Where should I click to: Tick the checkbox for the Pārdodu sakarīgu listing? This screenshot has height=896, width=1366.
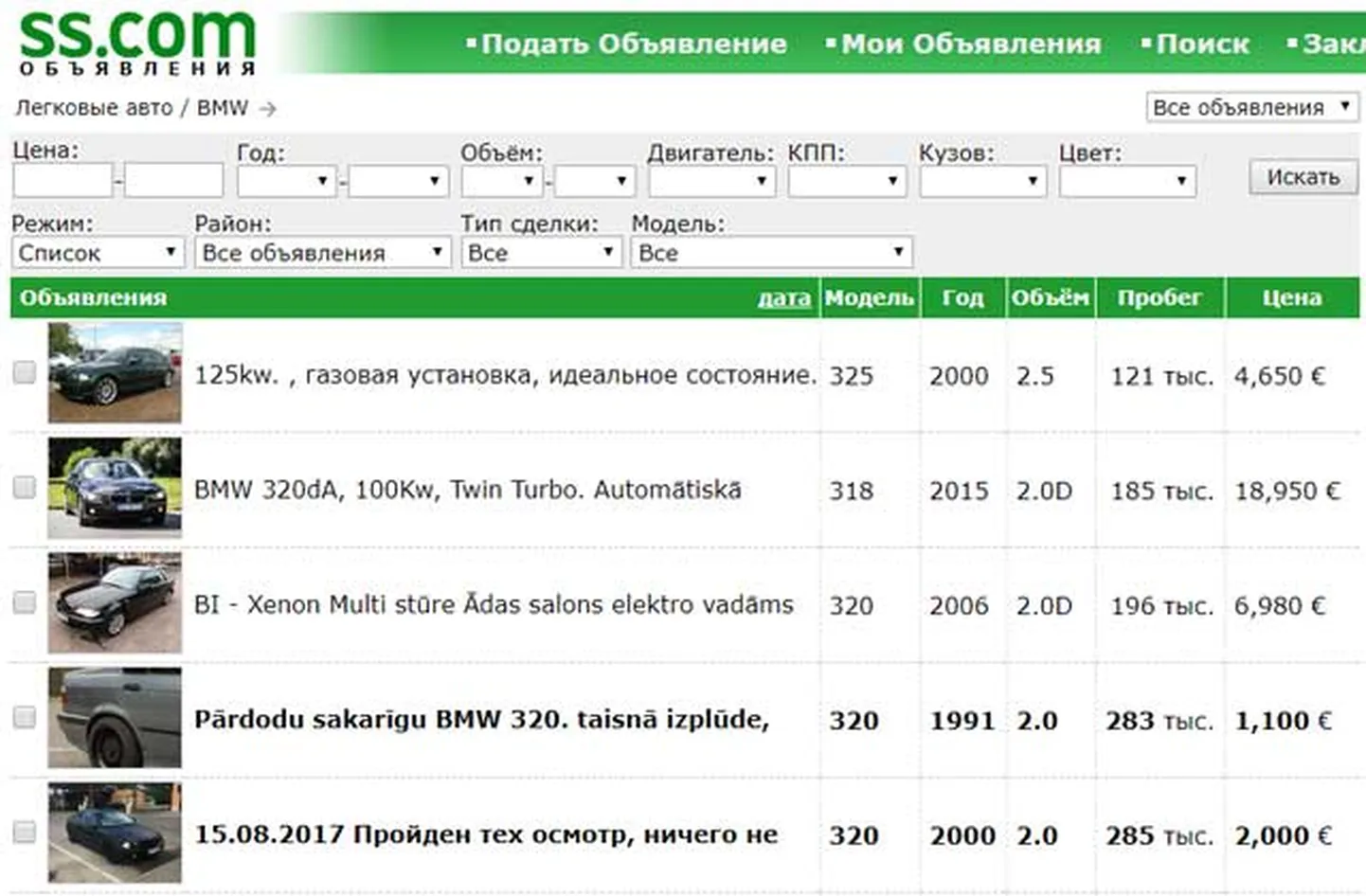[x=25, y=717]
